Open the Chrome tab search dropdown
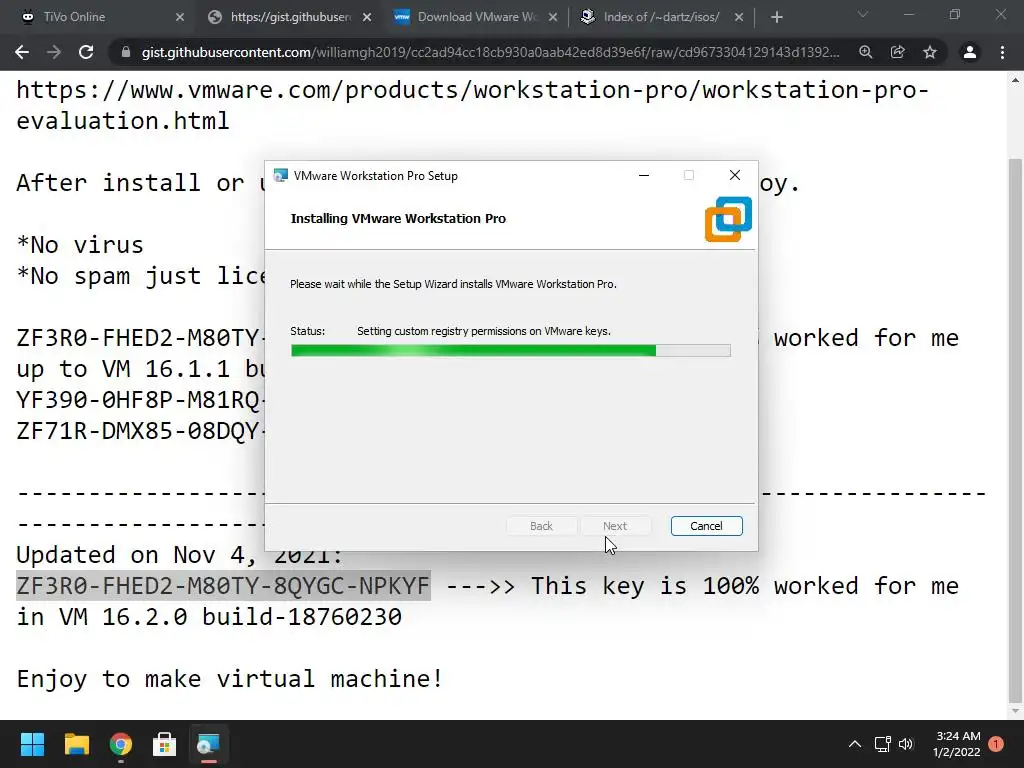The image size is (1024, 768). 863,14
